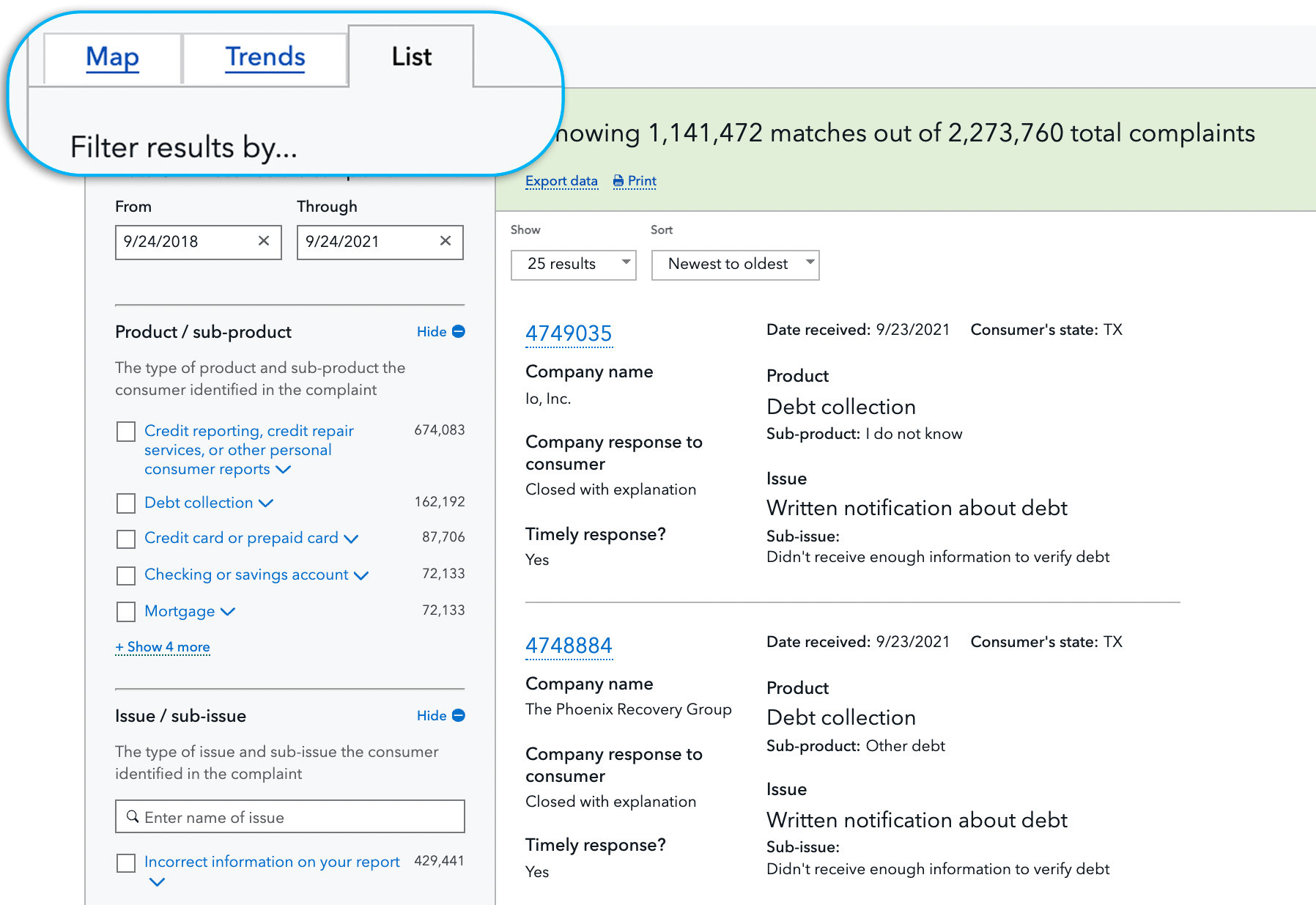Switch to the Map tab

tap(112, 57)
